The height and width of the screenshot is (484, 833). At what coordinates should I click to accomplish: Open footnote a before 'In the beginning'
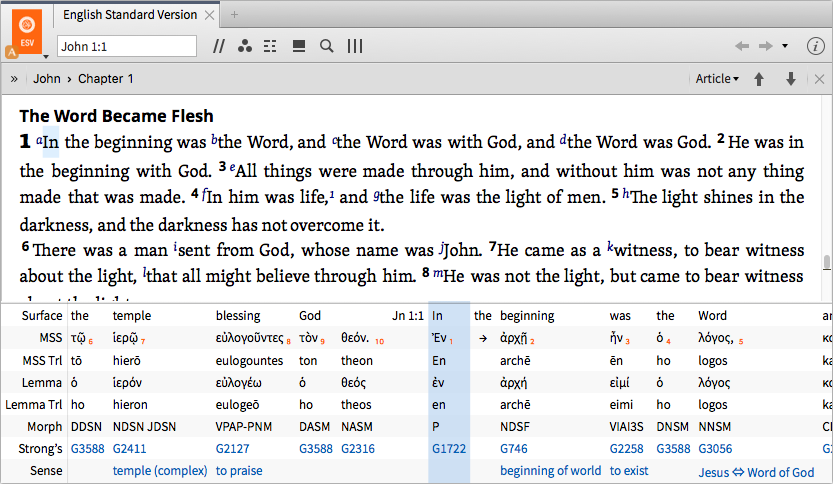39,140
